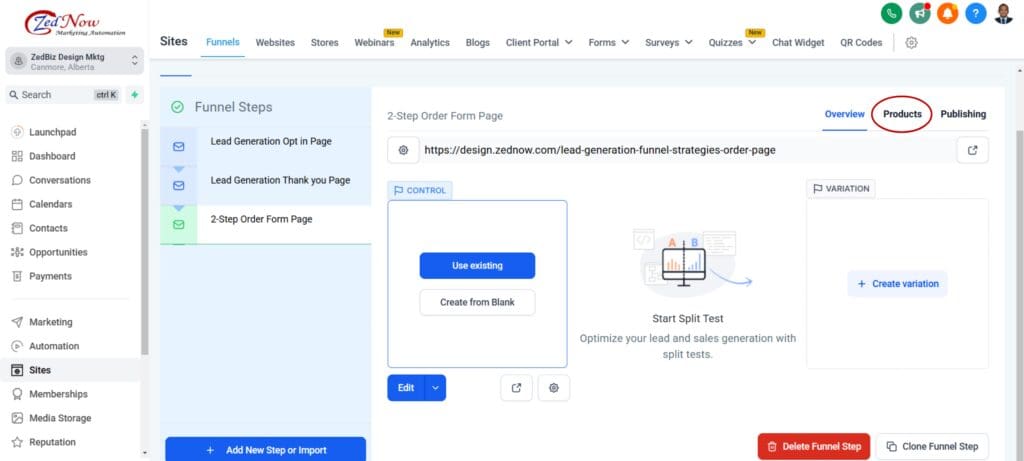Switch to the Websites tab
This screenshot has width=1024, height=461.
(x=275, y=42)
